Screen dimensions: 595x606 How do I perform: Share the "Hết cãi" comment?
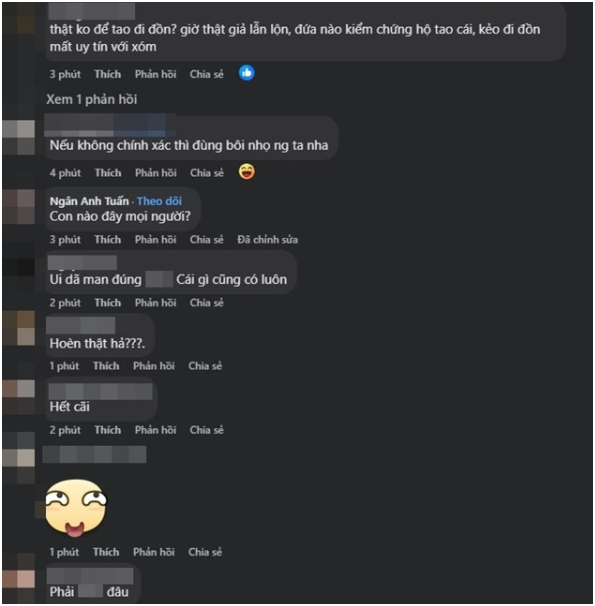coord(206,430)
